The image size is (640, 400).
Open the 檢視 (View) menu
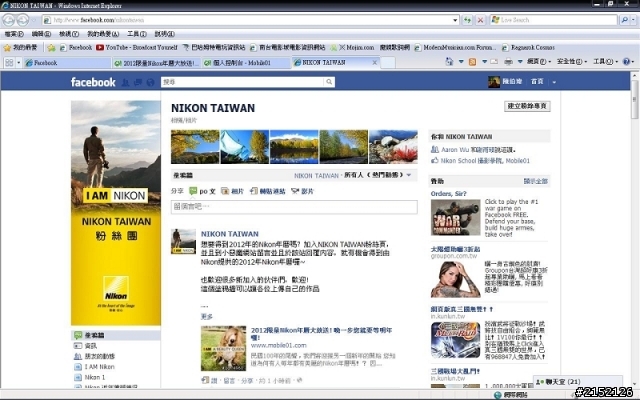[x=69, y=34]
